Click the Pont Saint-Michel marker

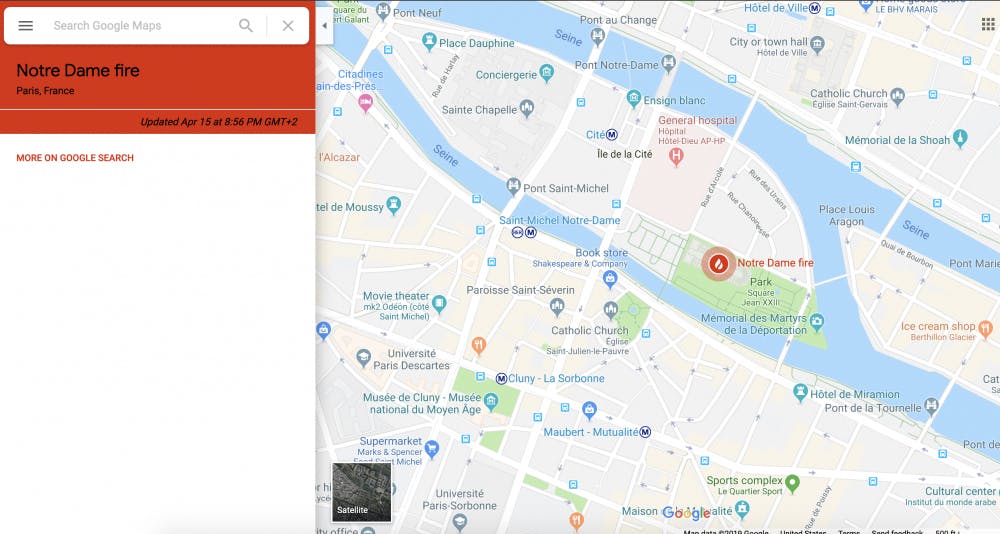pyautogui.click(x=513, y=186)
